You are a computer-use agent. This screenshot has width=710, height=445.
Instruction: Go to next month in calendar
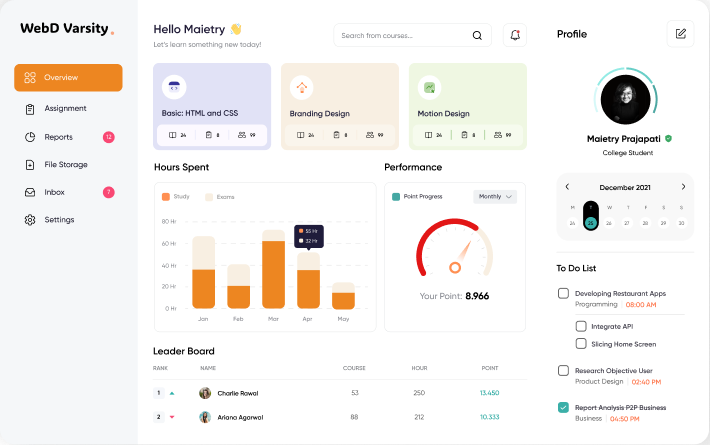click(x=683, y=187)
